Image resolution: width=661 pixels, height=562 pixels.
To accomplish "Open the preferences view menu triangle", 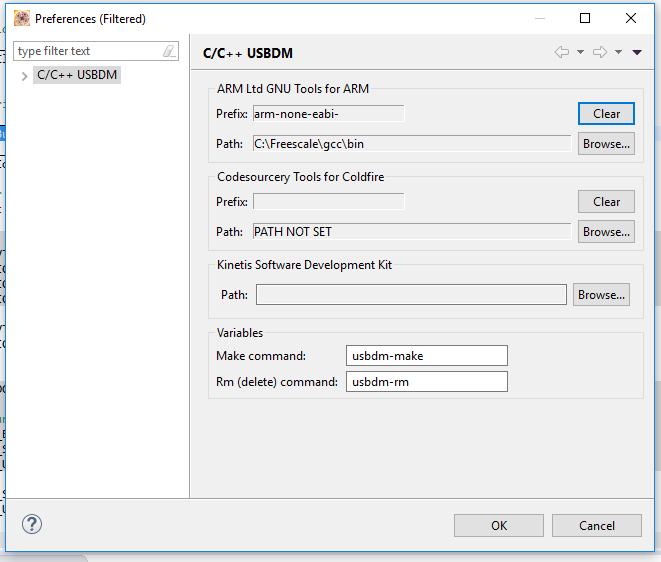I will click(x=637, y=52).
